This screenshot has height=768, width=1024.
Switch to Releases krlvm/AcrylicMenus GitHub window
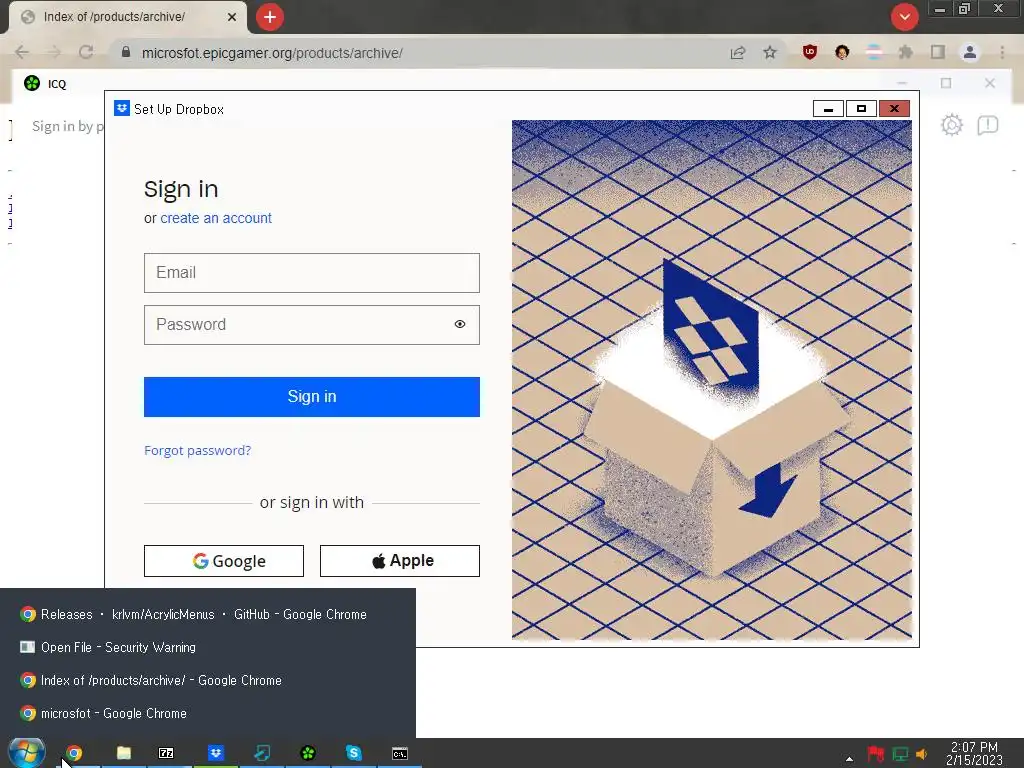[208, 615]
